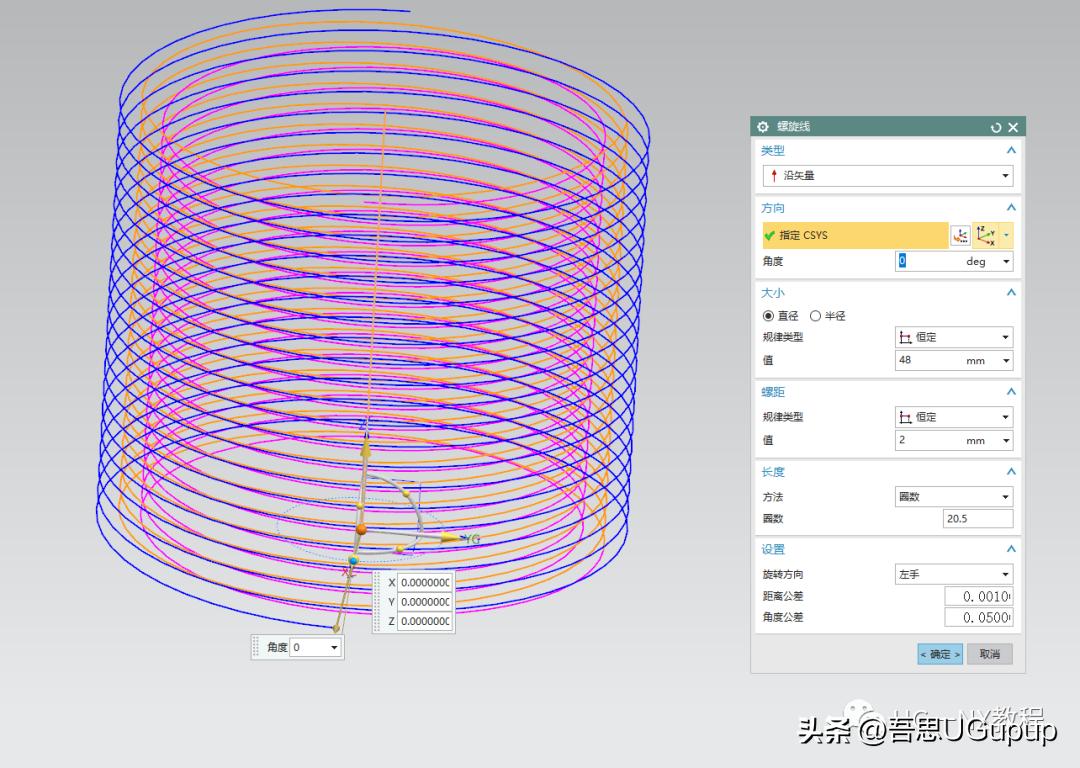1080x768 pixels.
Task: Click the gear icon on the 螺旋线 dialog title bar
Action: 763,127
